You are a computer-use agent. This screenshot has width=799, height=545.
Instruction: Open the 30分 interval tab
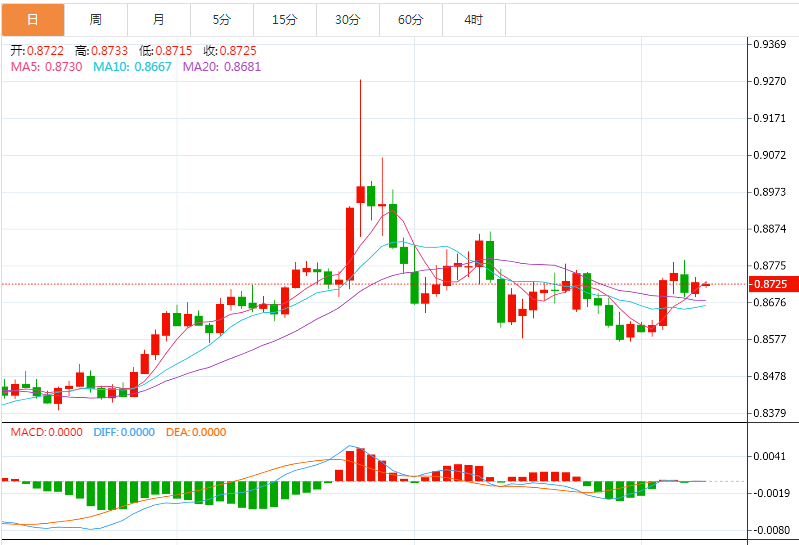pyautogui.click(x=348, y=20)
